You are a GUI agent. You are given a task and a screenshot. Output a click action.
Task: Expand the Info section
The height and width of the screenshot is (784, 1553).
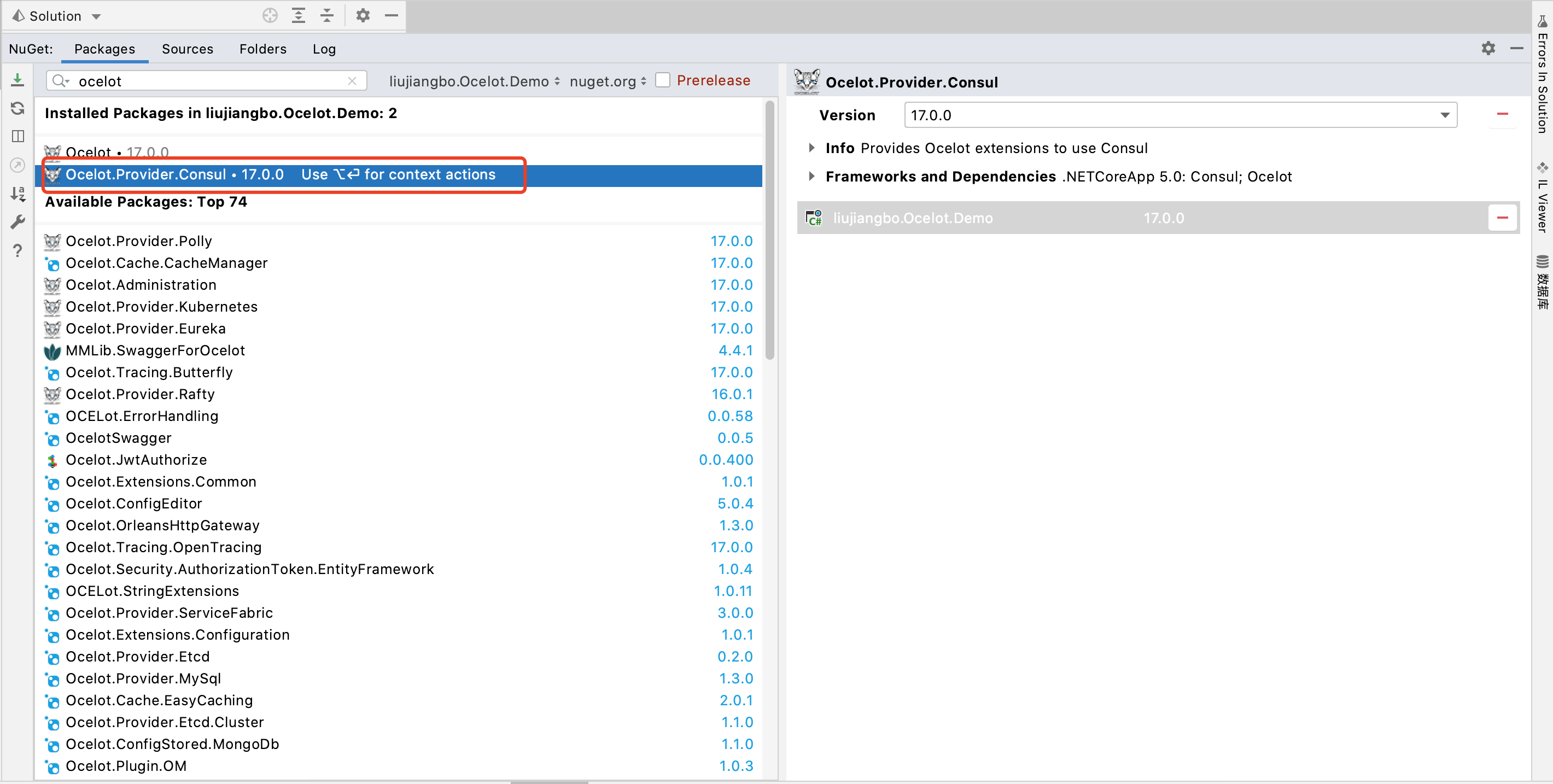tap(811, 148)
